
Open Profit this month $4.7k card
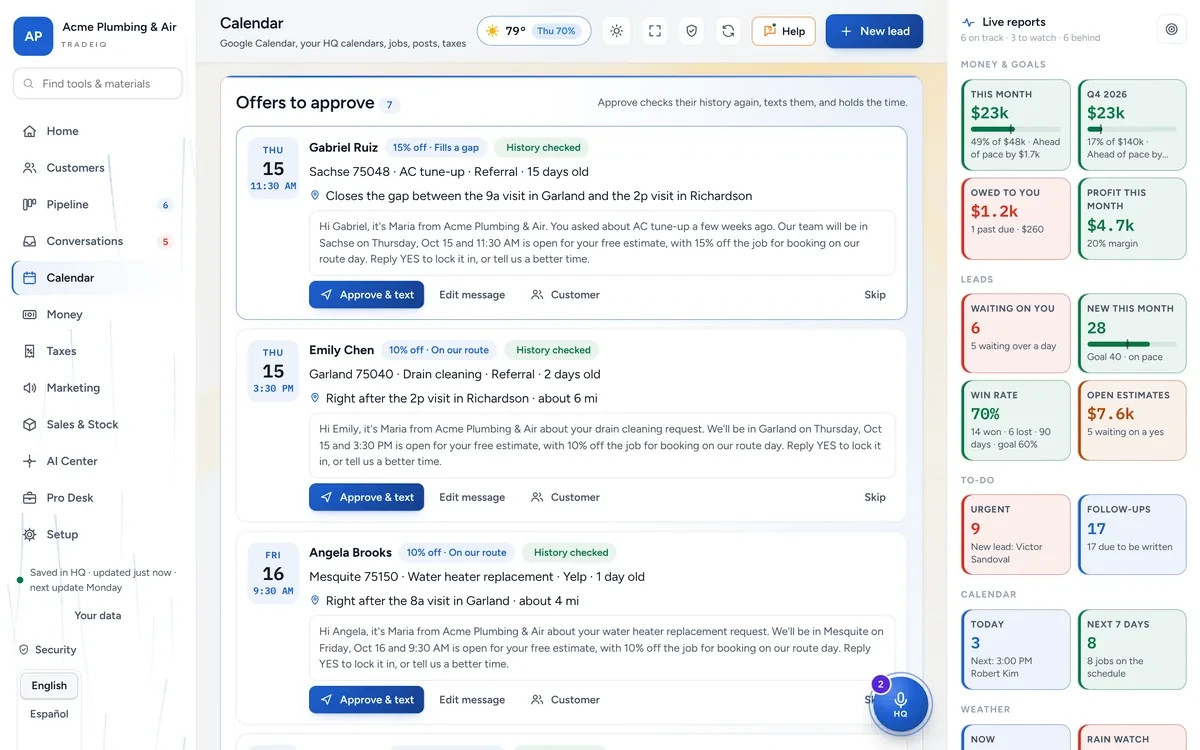1132,219
